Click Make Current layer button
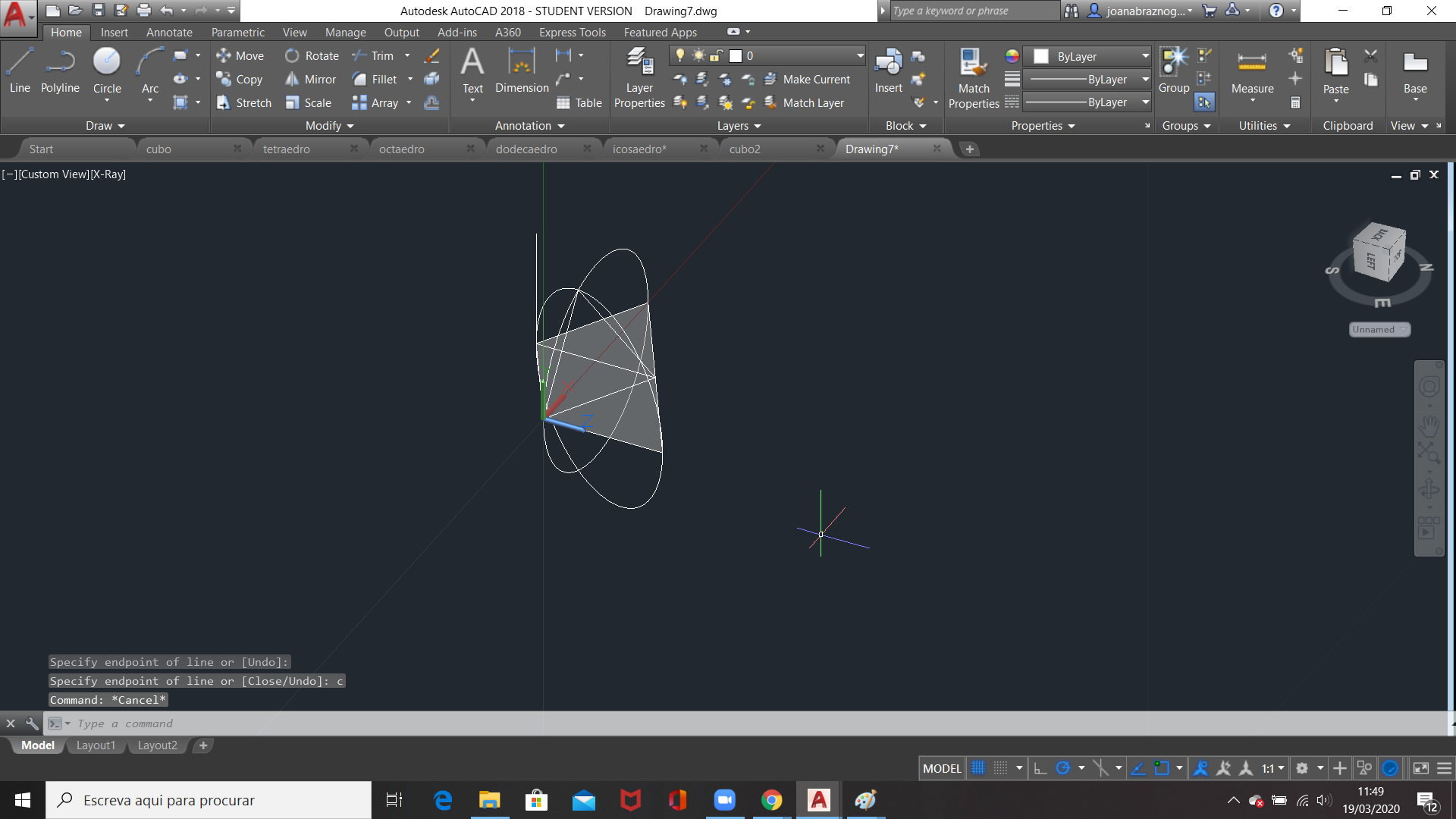This screenshot has height=819, width=1456. click(807, 79)
